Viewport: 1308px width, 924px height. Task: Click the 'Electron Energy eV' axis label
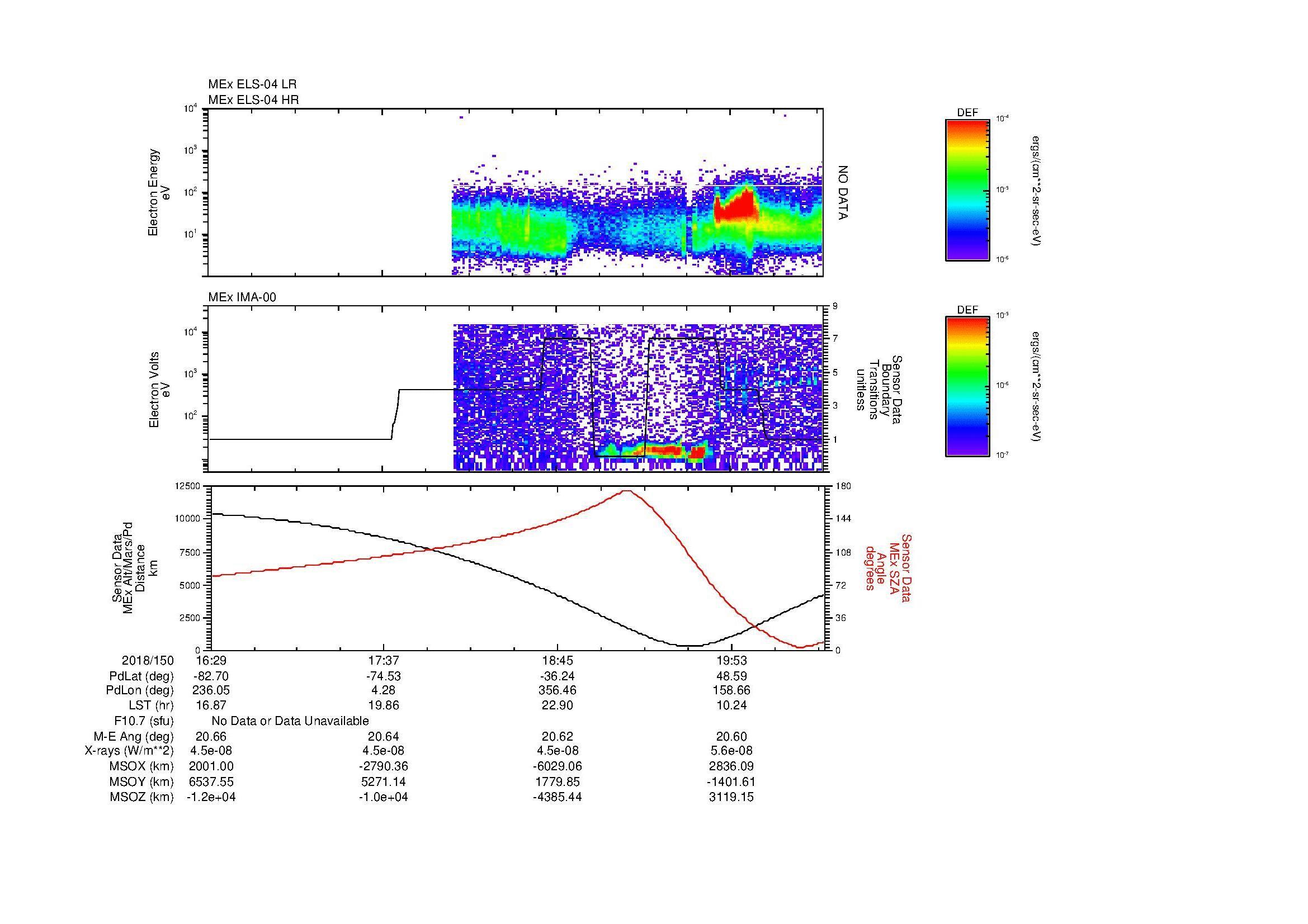click(x=159, y=192)
